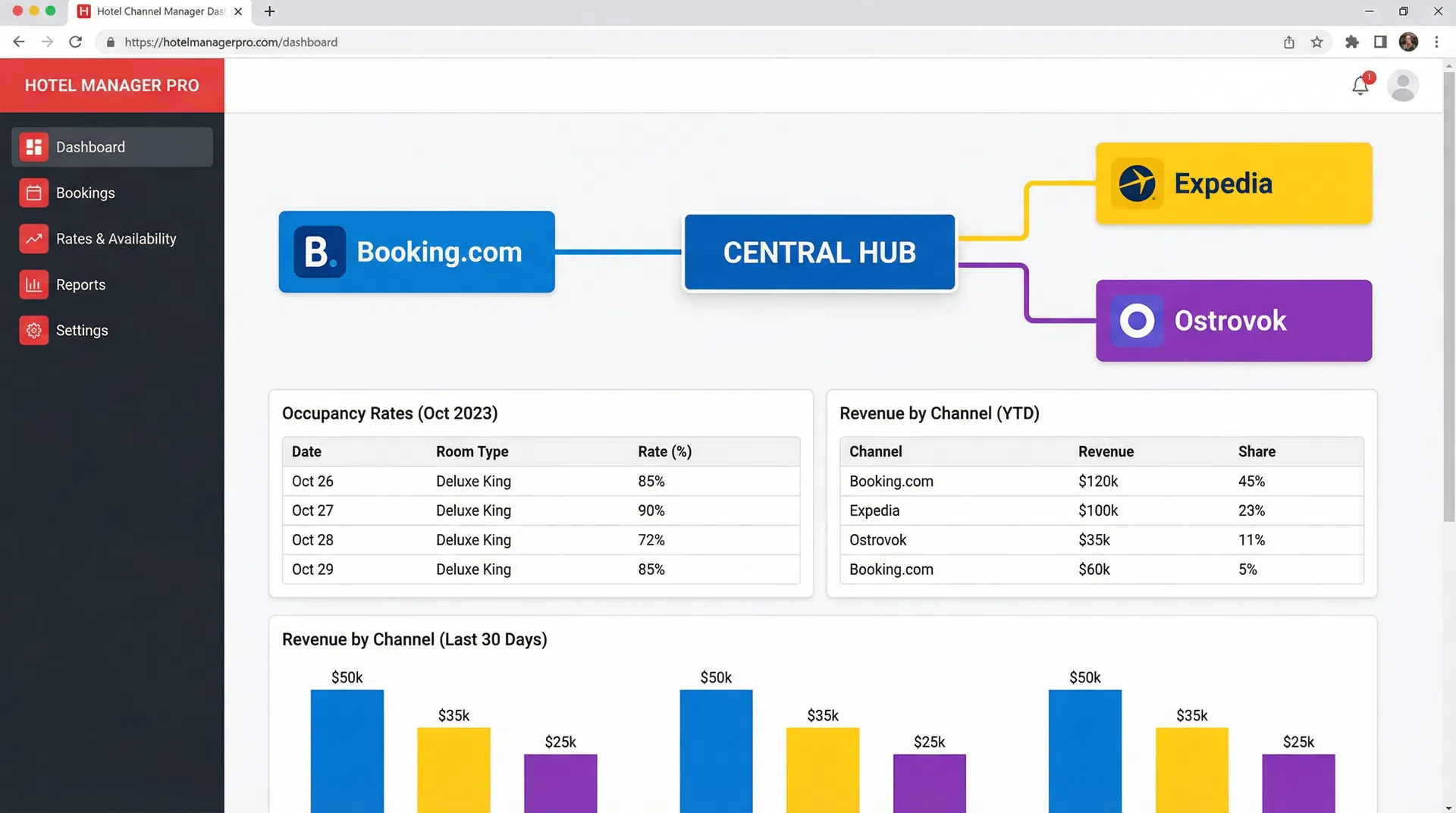The width and height of the screenshot is (1456, 813).
Task: Click the Revenue by Channel (YTD) heading
Action: point(940,413)
